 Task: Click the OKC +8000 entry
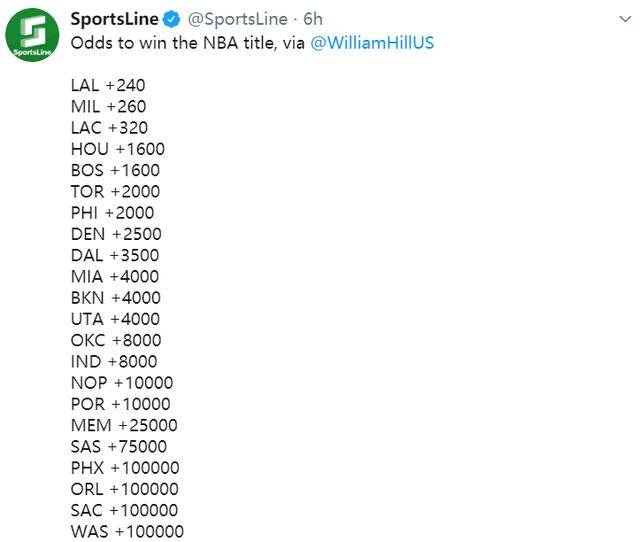[116, 340]
